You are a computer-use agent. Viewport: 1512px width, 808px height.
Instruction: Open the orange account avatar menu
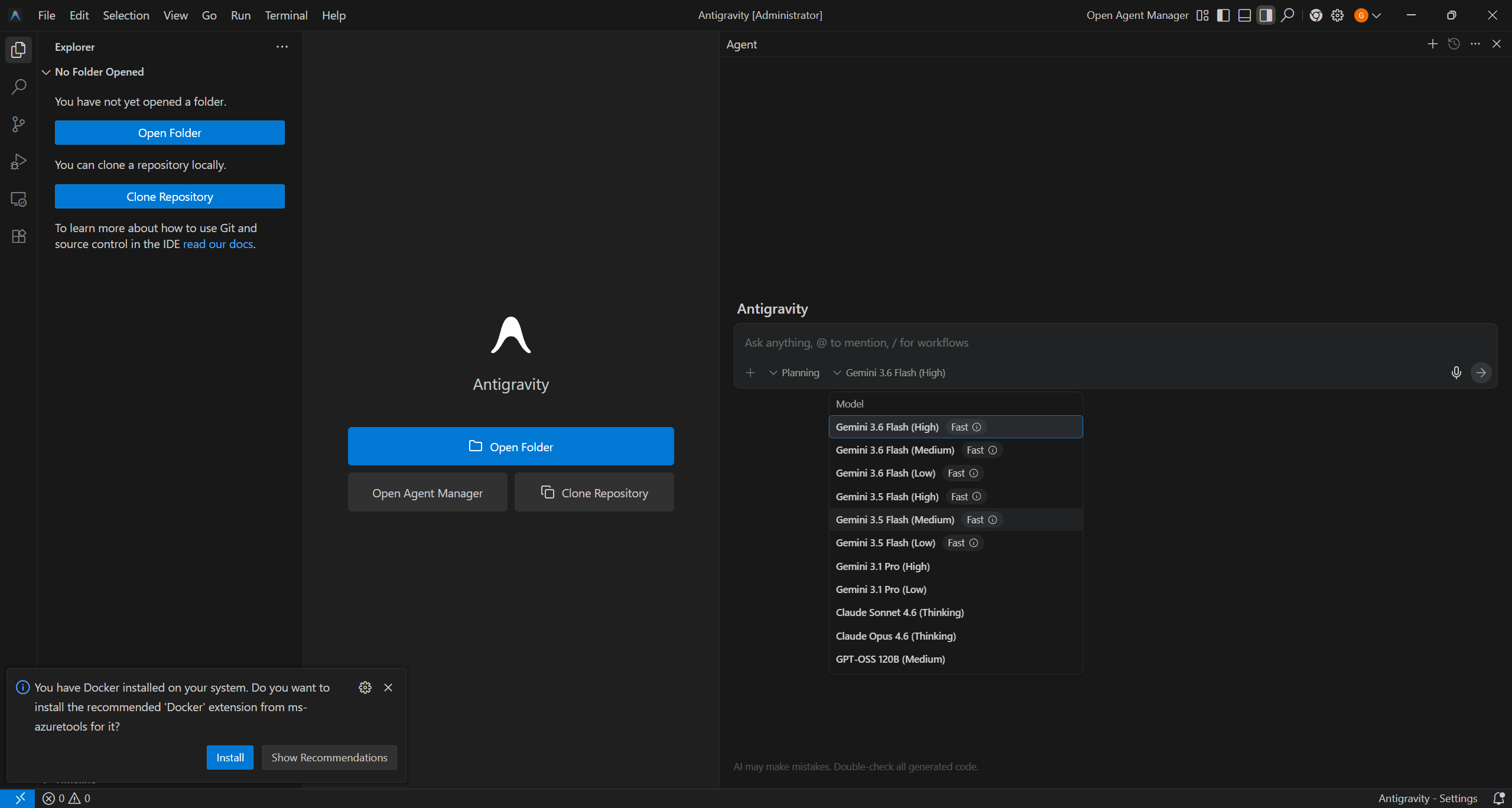click(1361, 15)
